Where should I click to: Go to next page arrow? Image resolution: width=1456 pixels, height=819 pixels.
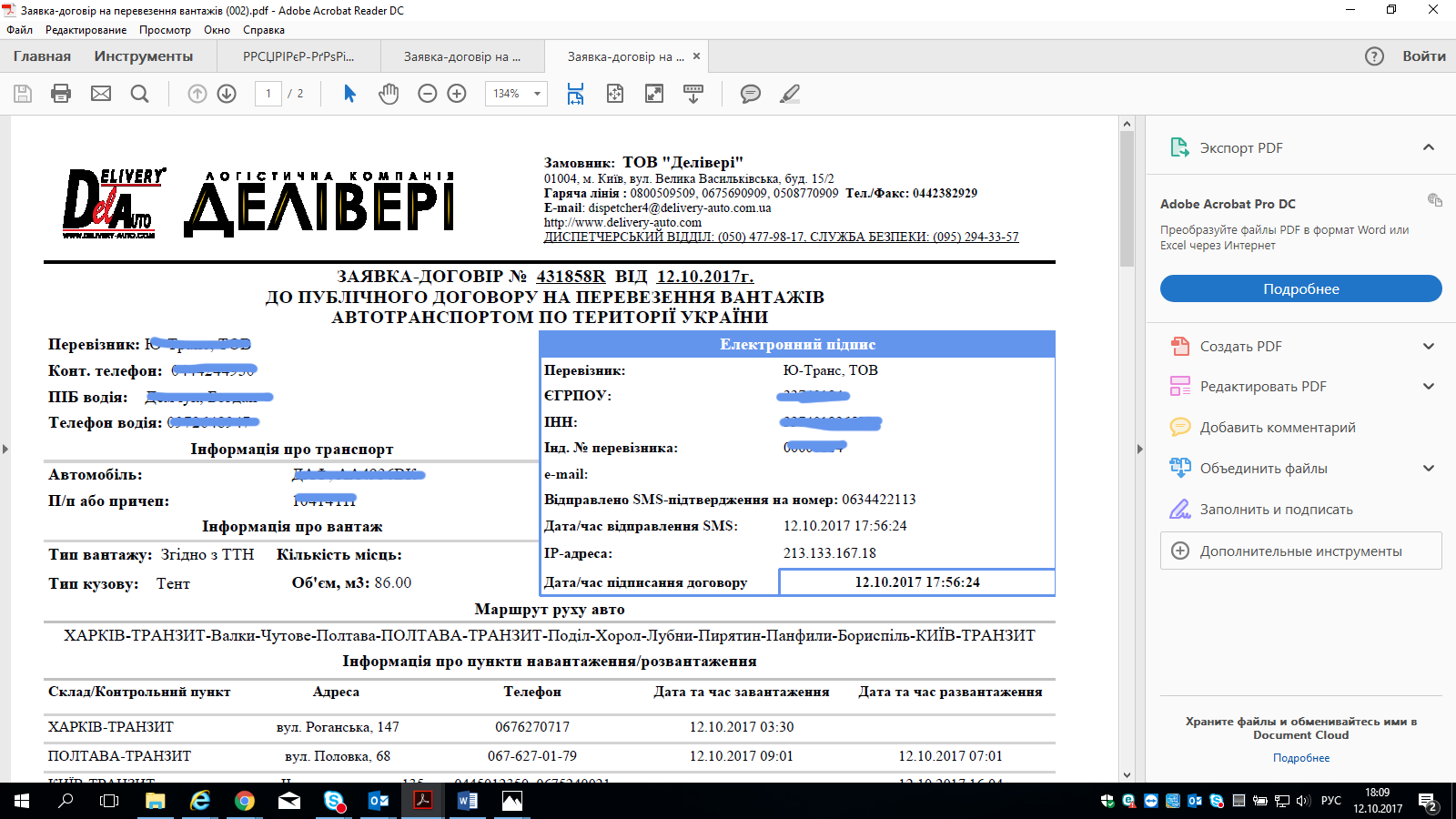[227, 94]
